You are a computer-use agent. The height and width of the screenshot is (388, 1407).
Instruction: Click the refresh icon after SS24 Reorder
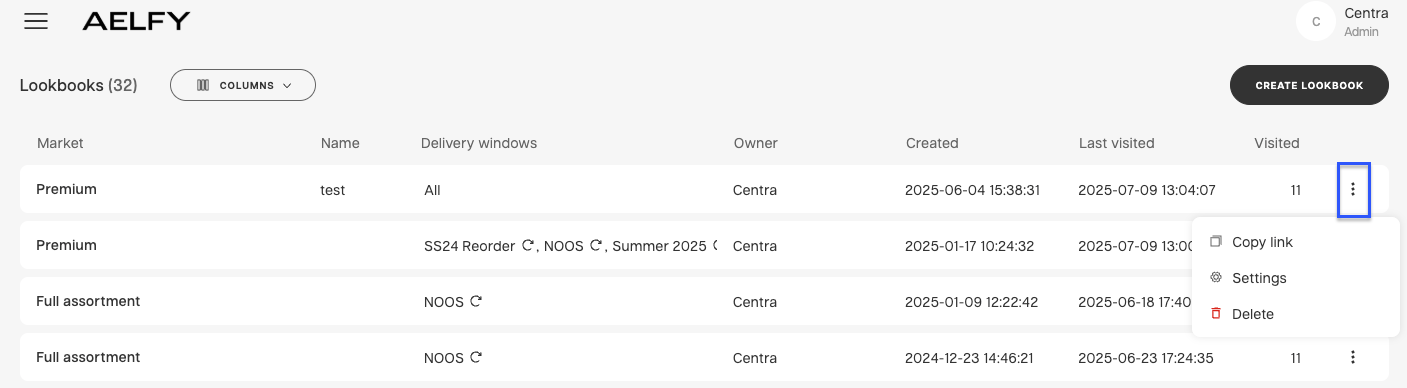tap(528, 245)
